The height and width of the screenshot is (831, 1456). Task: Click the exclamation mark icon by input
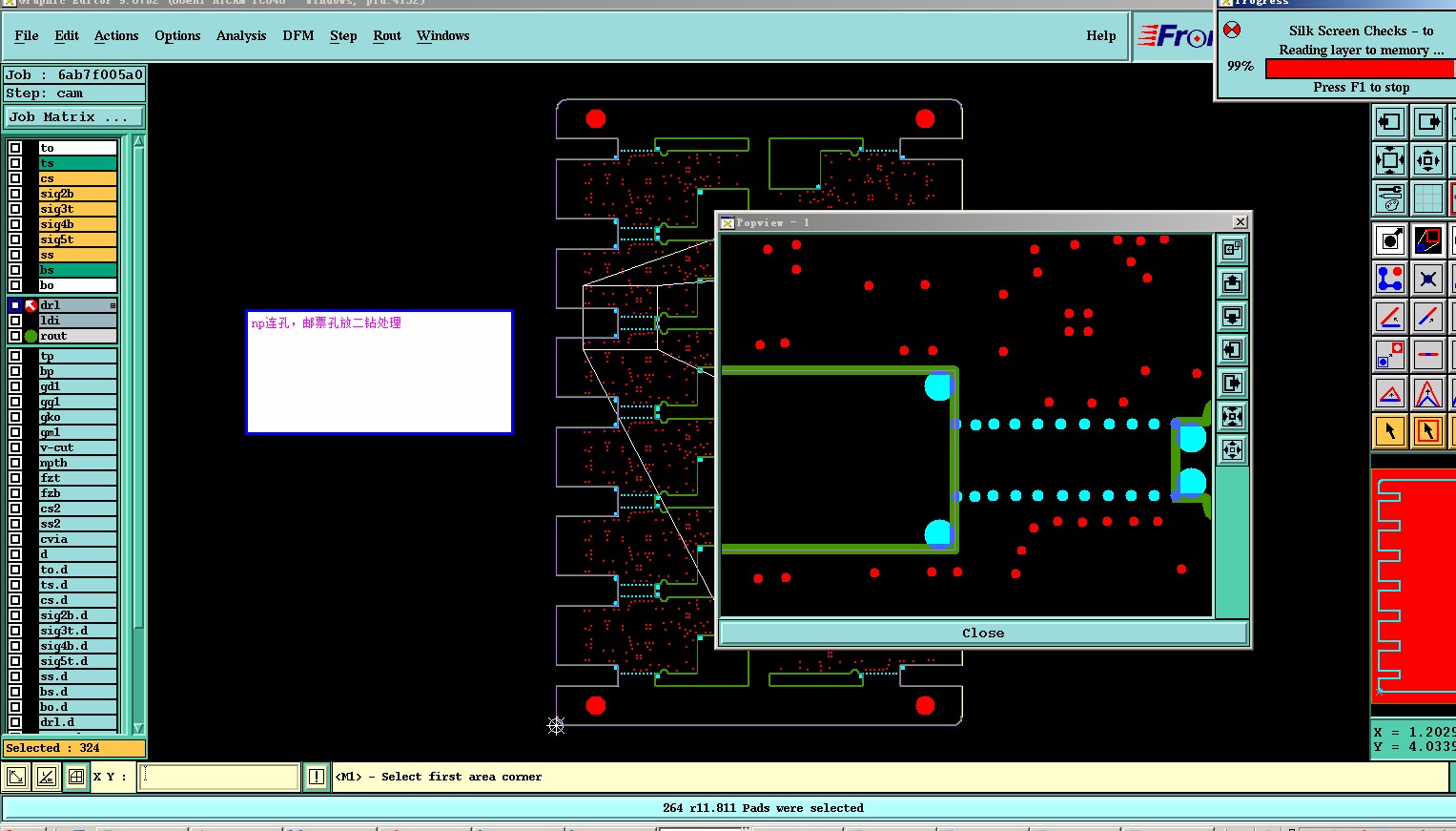[317, 777]
